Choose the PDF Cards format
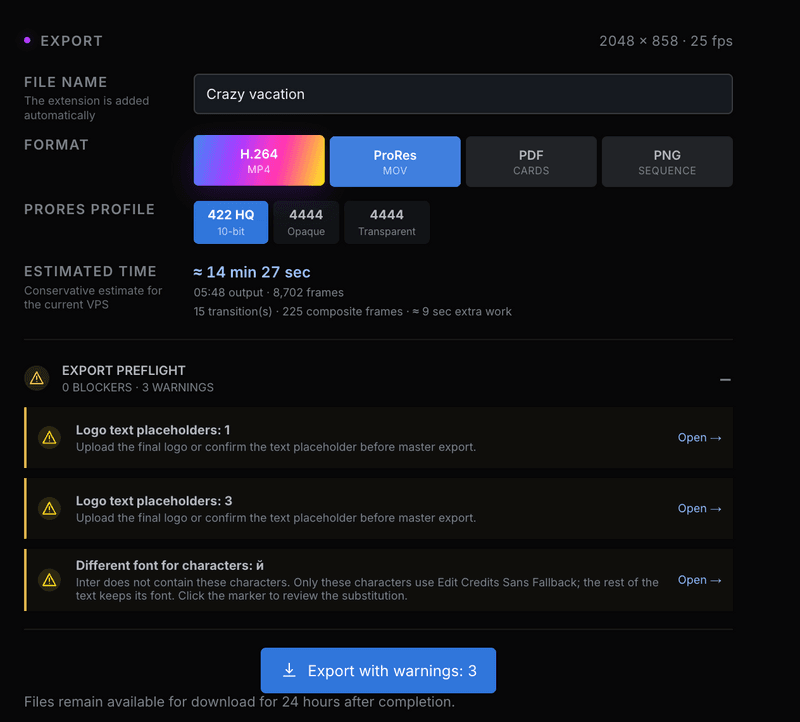 [531, 162]
